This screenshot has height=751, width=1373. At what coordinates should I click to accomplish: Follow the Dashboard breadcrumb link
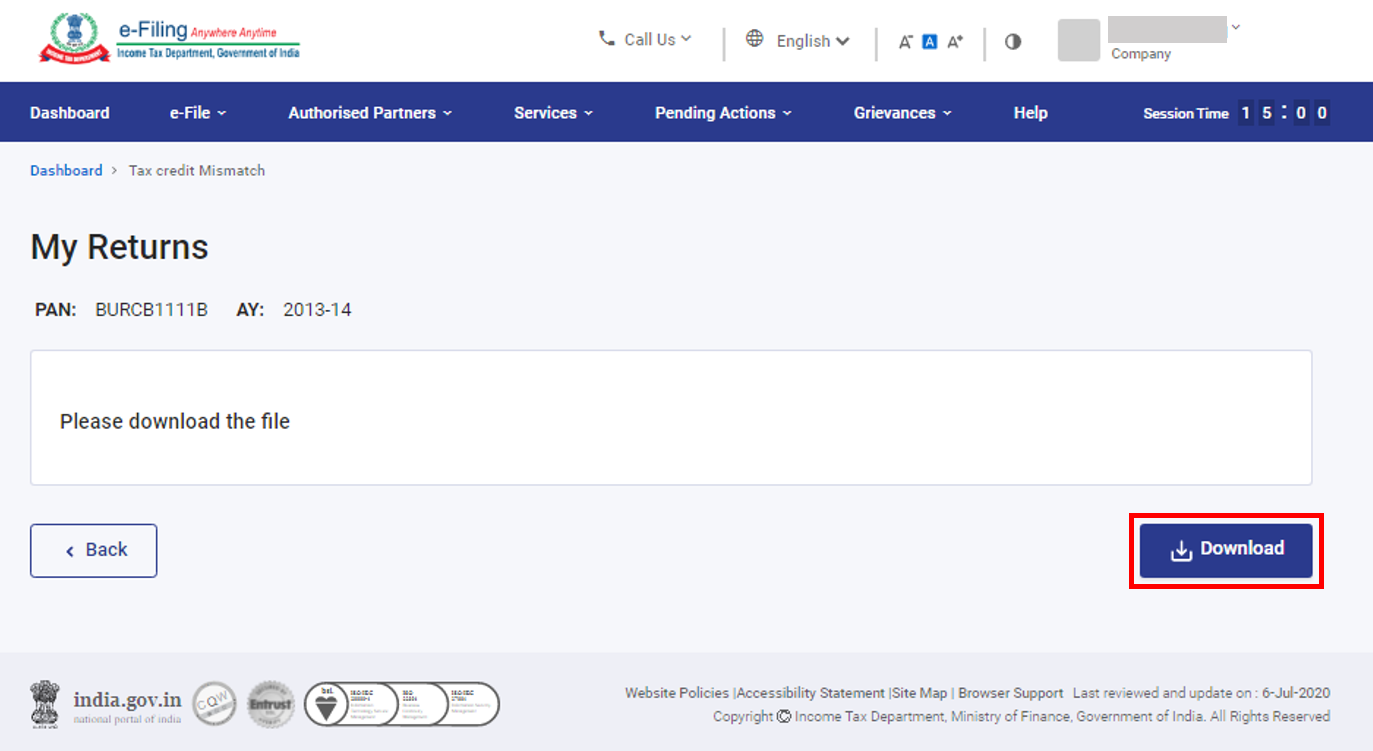click(66, 171)
